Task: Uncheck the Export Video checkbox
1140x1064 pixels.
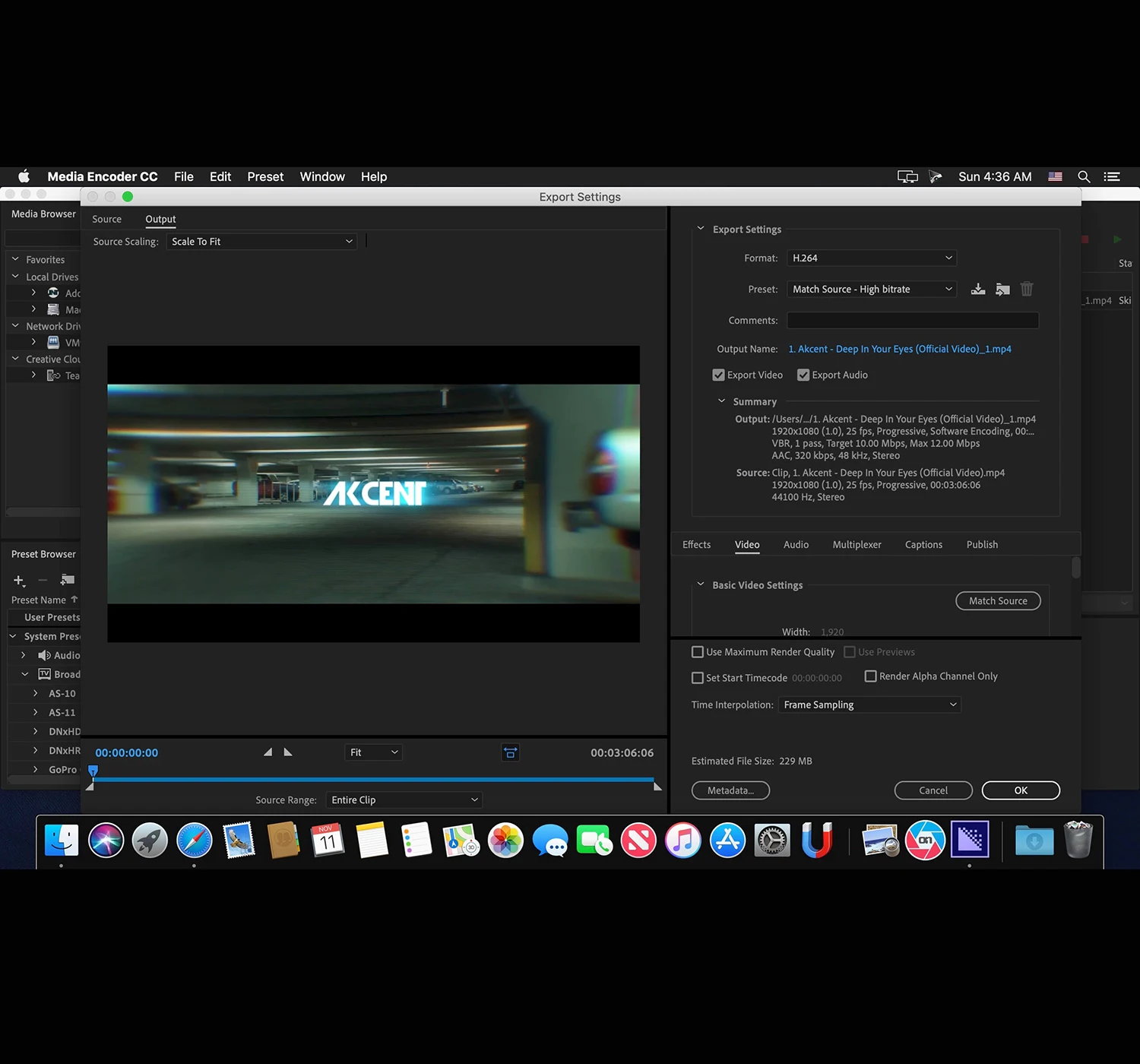Action: [x=718, y=375]
